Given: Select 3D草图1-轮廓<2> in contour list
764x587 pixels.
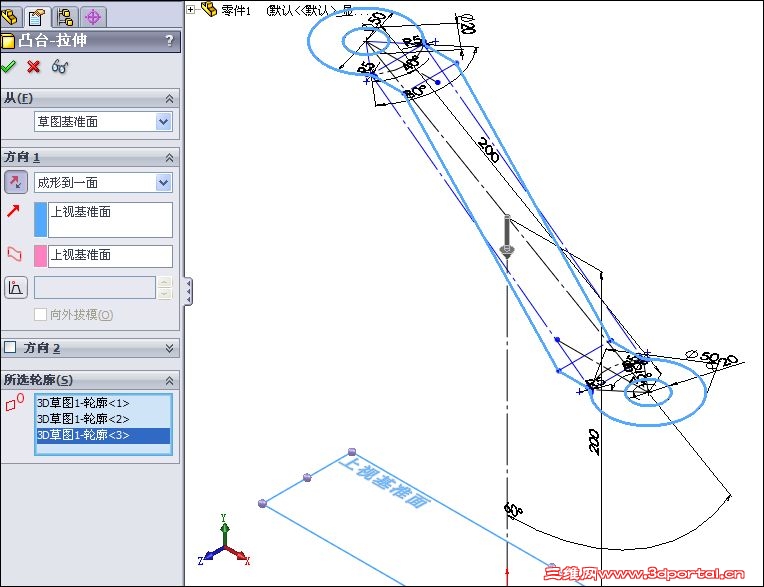Looking at the screenshot, I should 103,419.
